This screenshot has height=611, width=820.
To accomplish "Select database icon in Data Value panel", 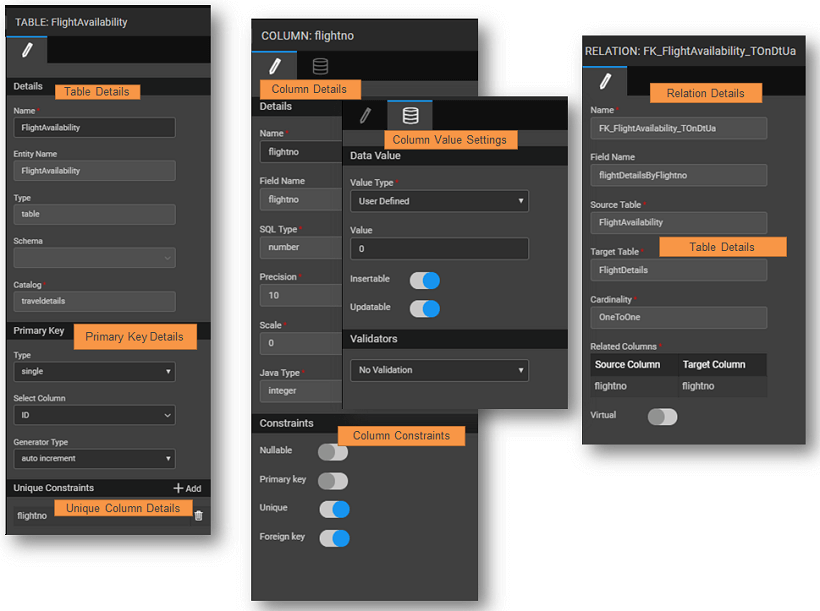I will click(410, 115).
